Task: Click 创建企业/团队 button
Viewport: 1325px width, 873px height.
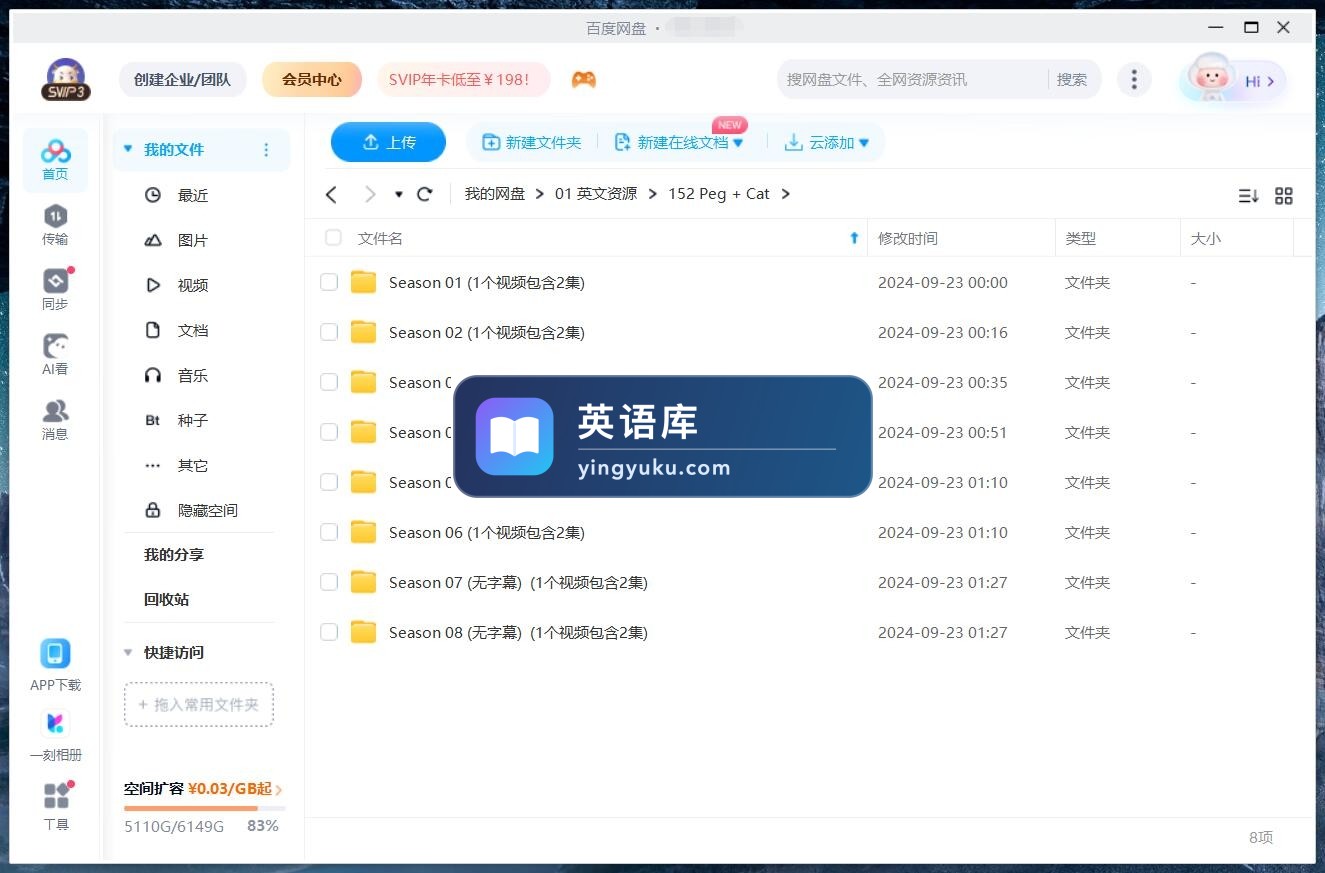Action: (x=182, y=79)
